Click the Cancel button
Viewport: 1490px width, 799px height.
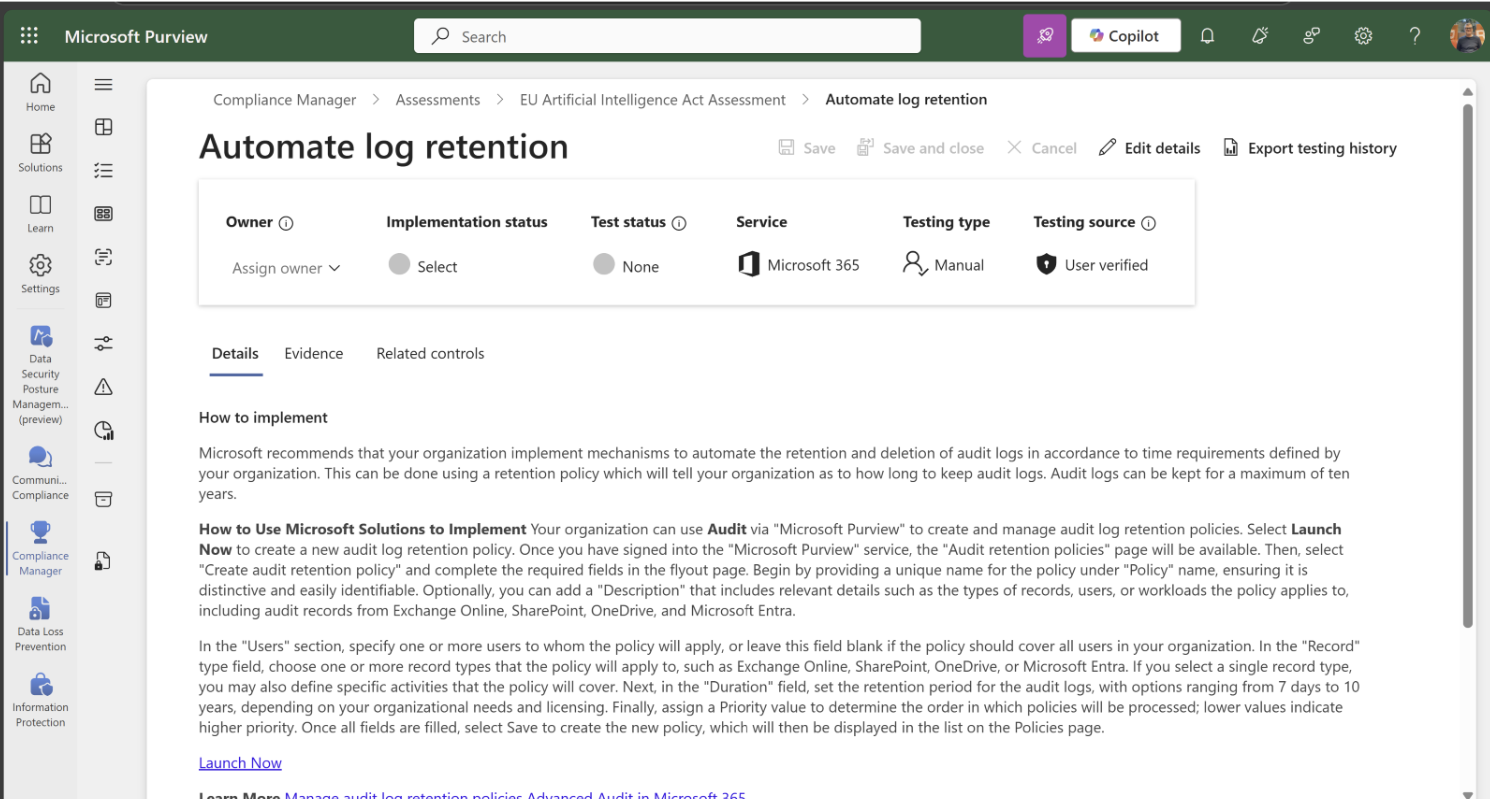pyautogui.click(x=1041, y=148)
